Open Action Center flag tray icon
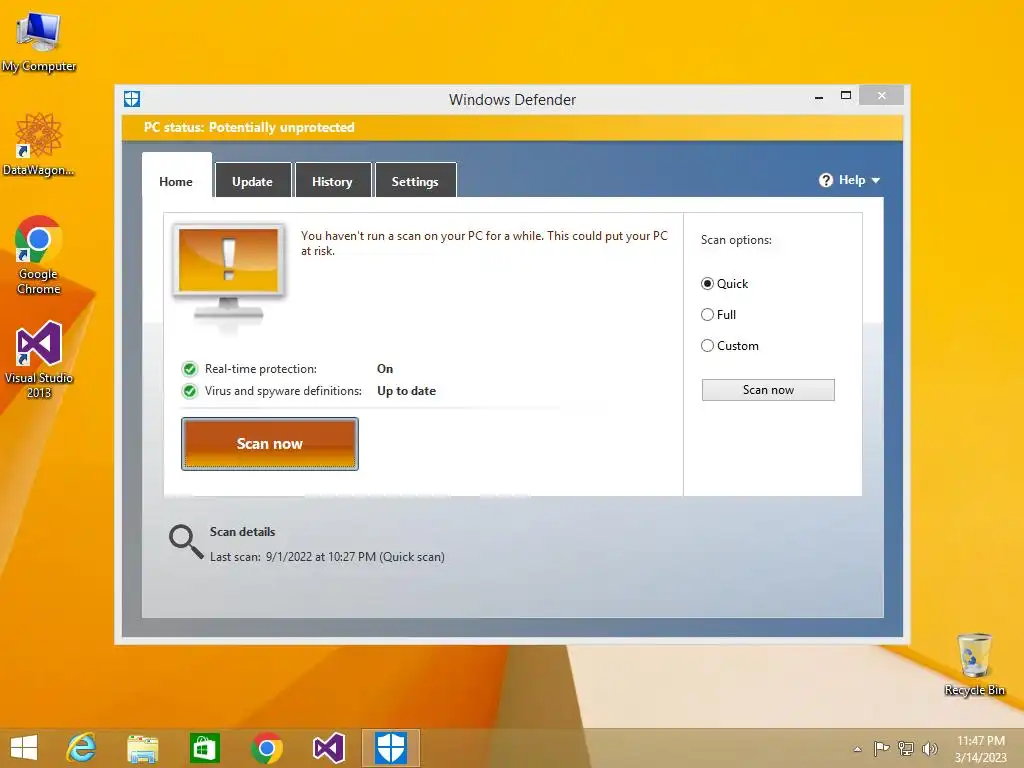 (x=882, y=748)
